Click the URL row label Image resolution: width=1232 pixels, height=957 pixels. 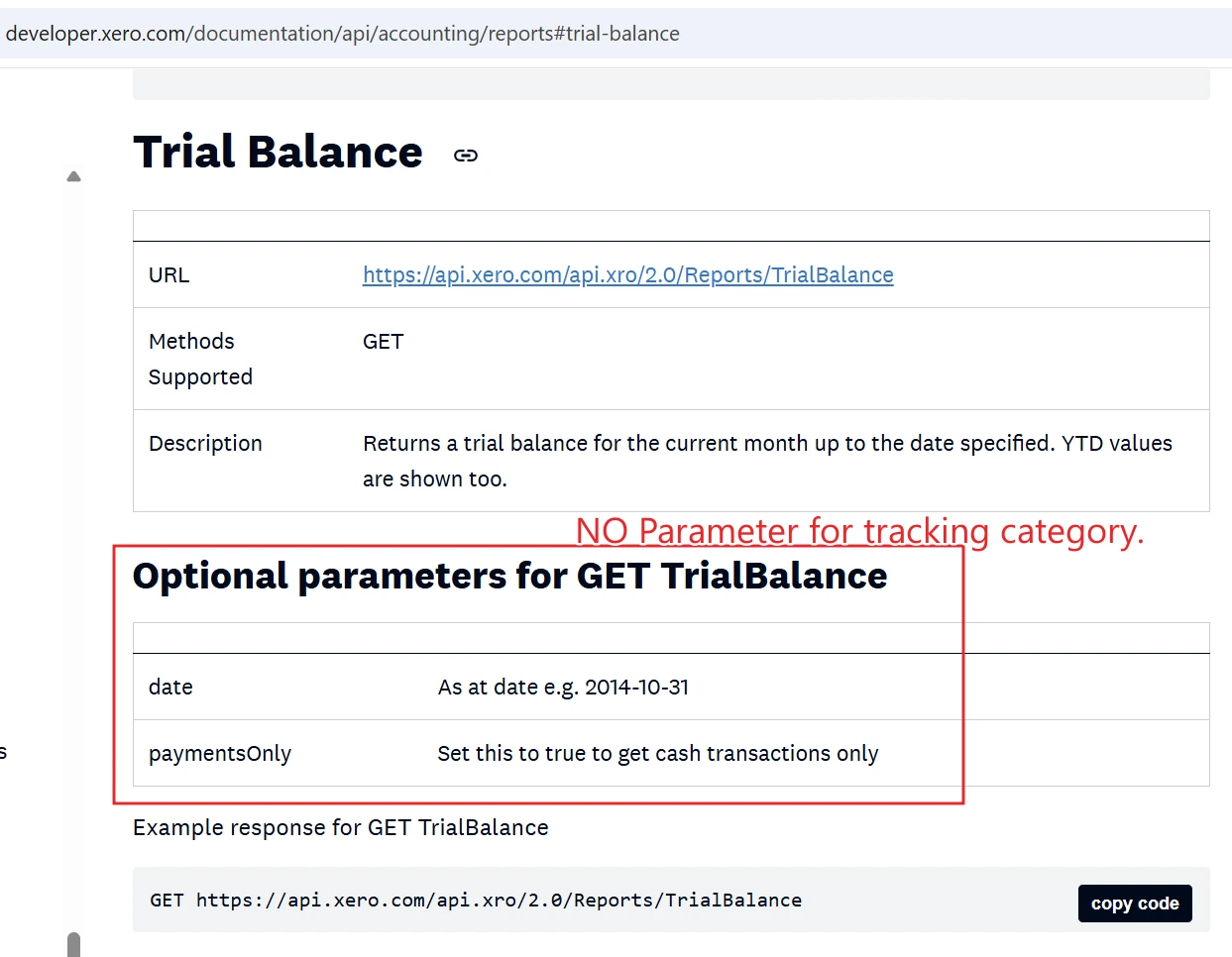pyautogui.click(x=168, y=275)
